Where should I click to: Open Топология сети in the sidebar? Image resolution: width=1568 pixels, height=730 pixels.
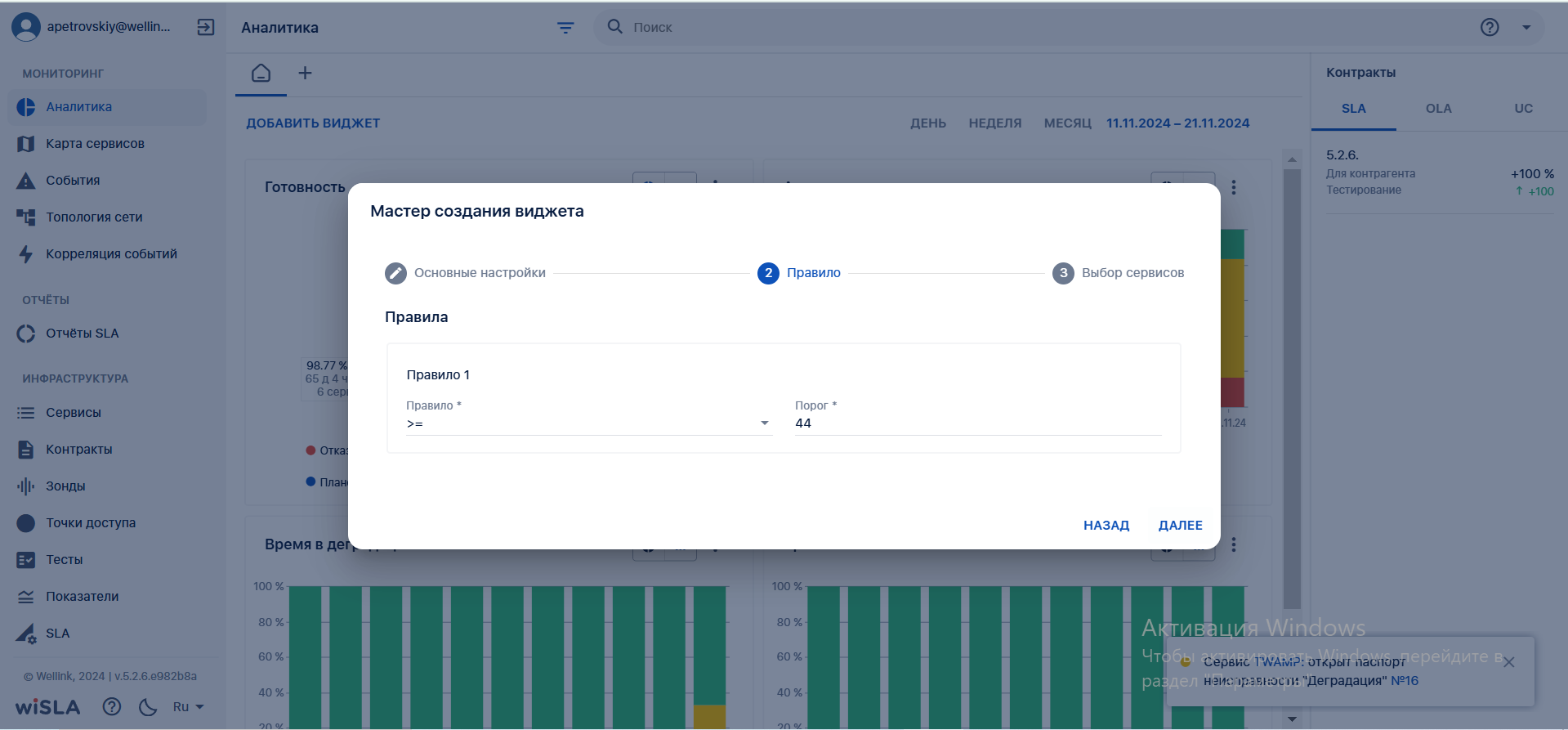pos(107,217)
